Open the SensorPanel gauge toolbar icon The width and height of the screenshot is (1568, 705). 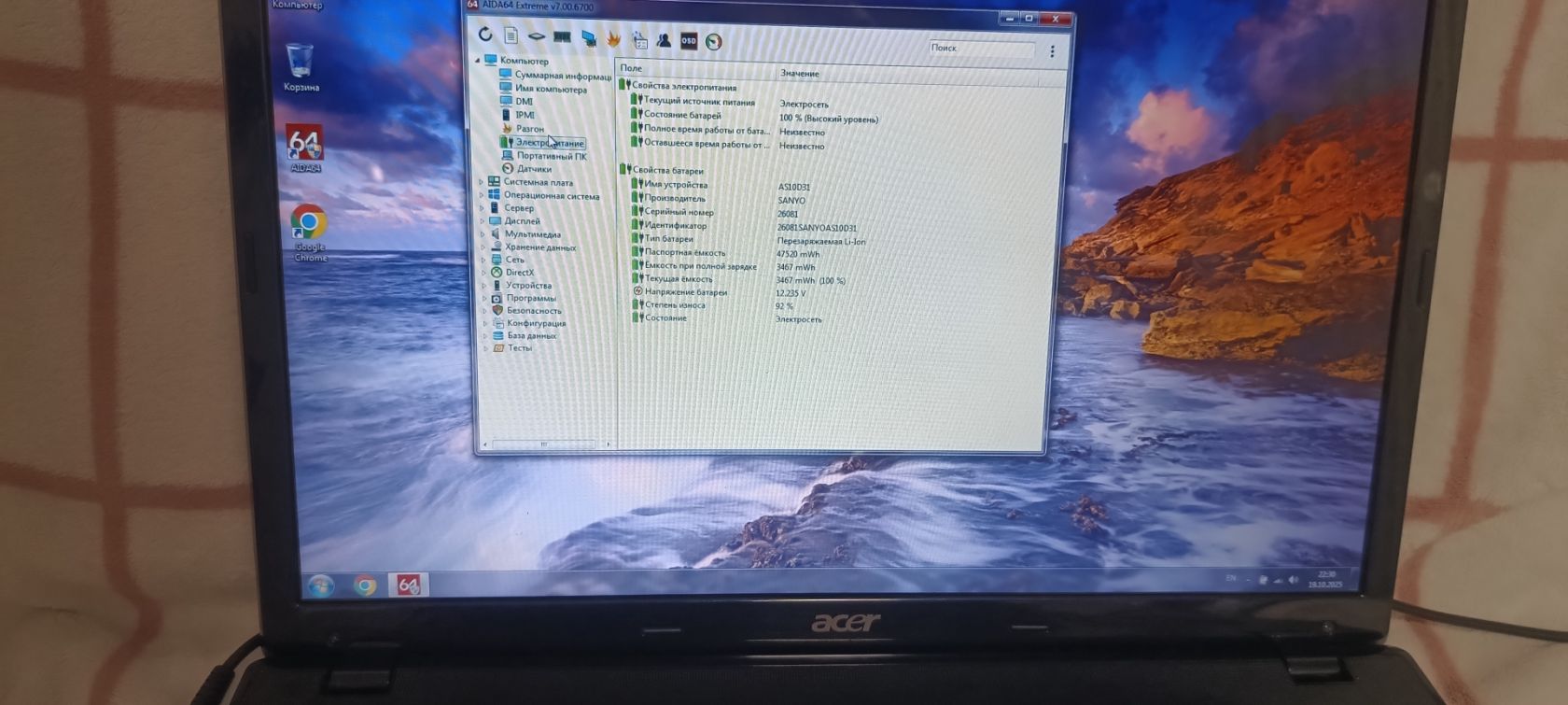click(714, 42)
